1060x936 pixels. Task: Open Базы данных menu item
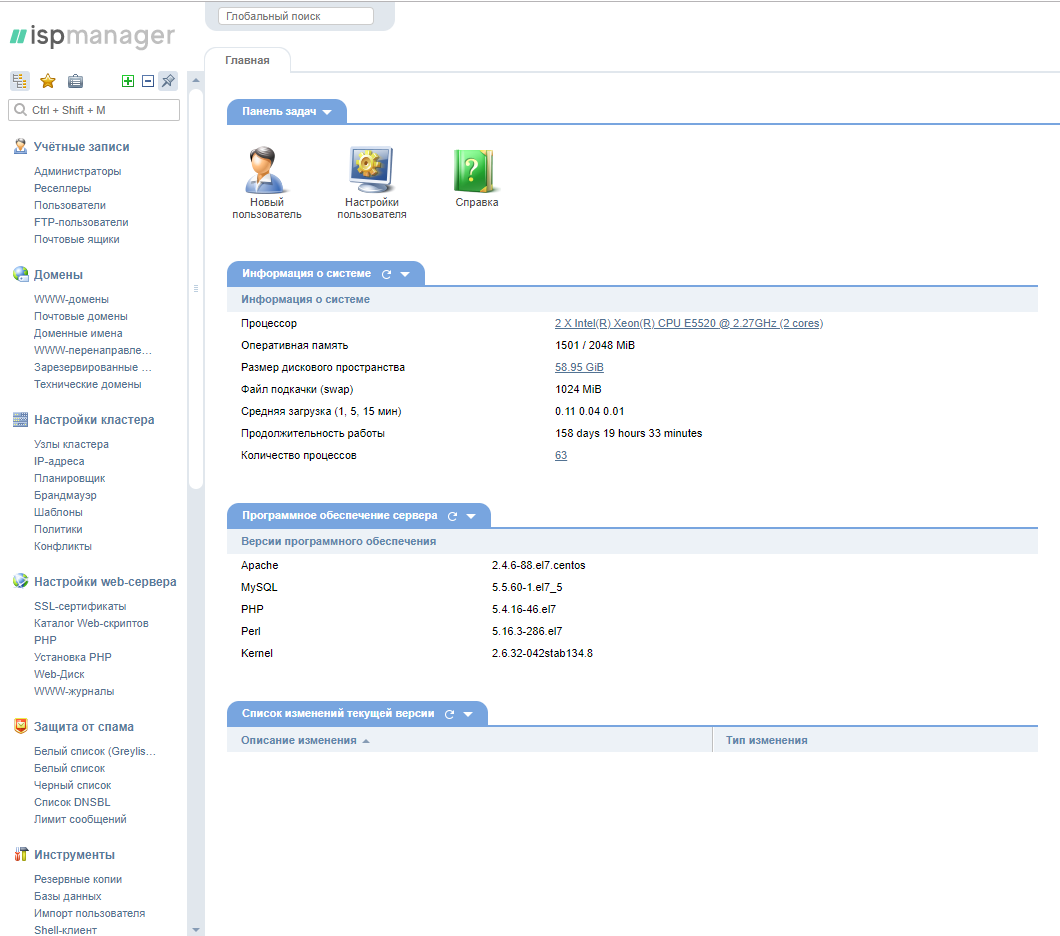click(x=68, y=896)
